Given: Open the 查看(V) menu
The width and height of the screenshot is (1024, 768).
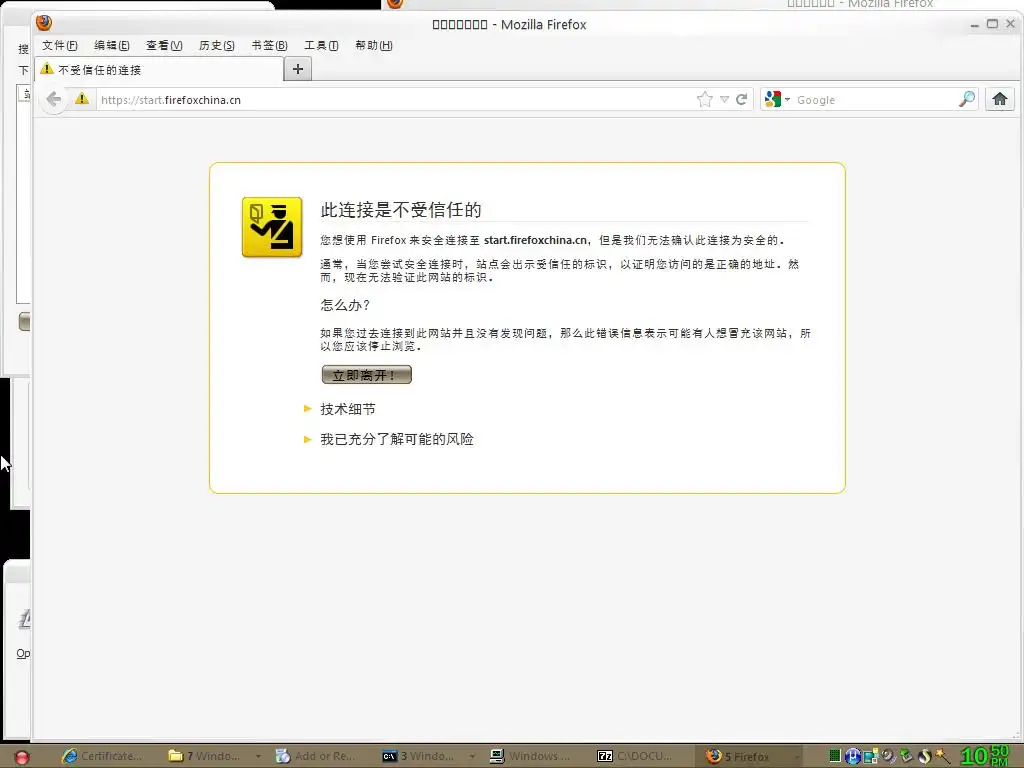Looking at the screenshot, I should coord(164,45).
